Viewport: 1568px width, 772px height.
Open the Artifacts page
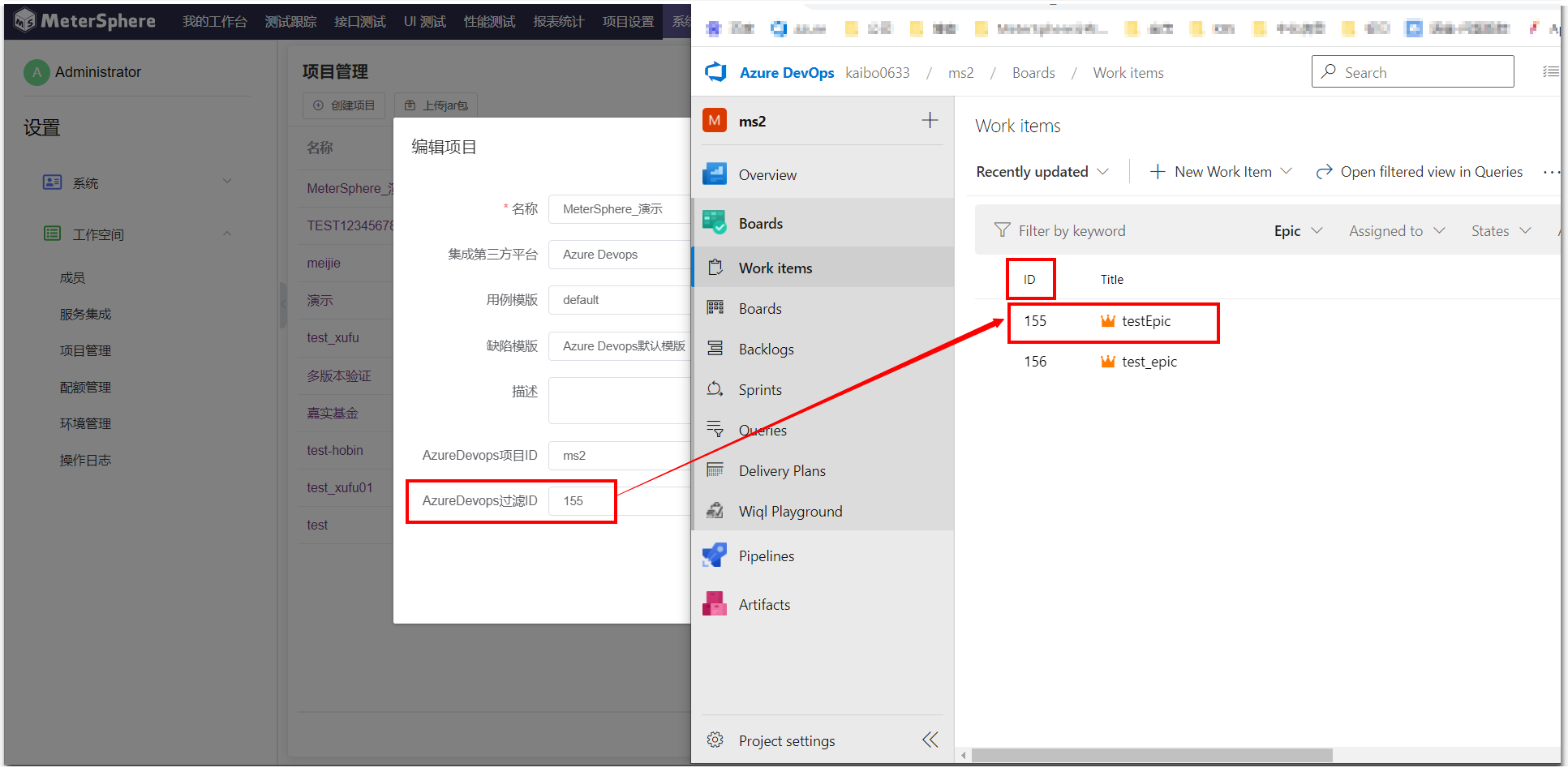763,604
